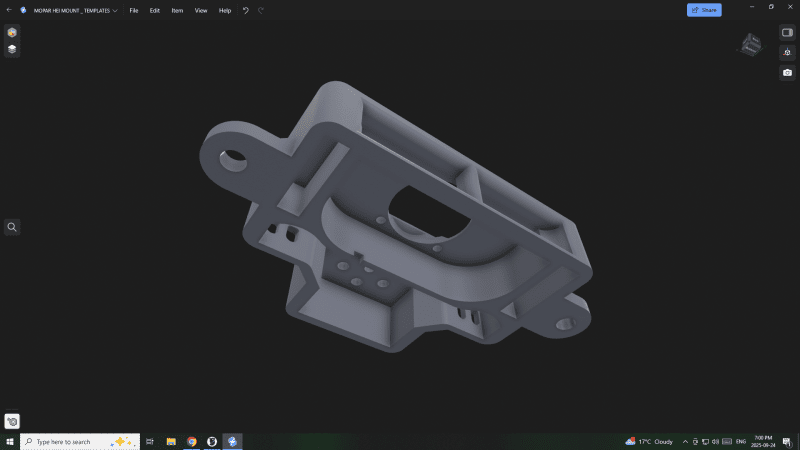Click the view cube orientation widget
Screen dimensions: 800x450
pyautogui.click(x=751, y=43)
